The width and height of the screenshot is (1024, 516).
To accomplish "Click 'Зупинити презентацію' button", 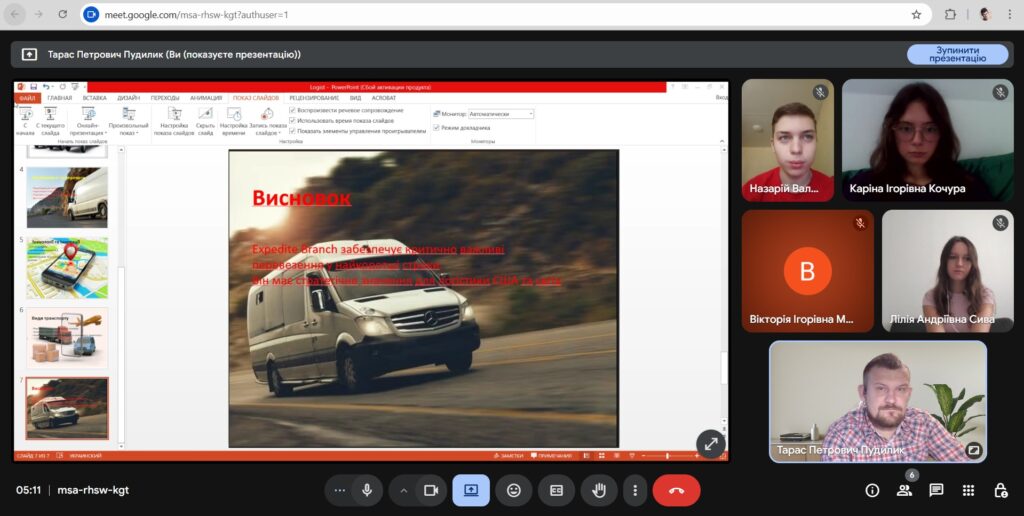I will point(957,54).
